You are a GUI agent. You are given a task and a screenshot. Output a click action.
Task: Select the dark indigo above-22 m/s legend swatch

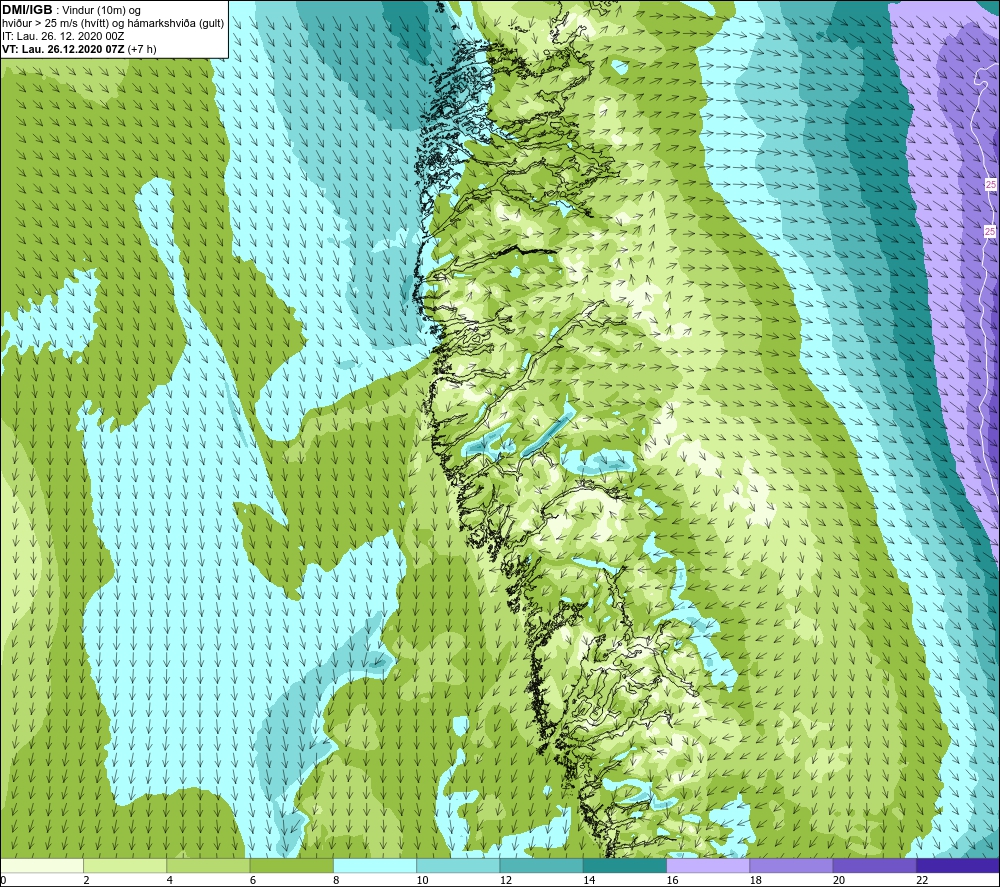pyautogui.click(x=958, y=865)
